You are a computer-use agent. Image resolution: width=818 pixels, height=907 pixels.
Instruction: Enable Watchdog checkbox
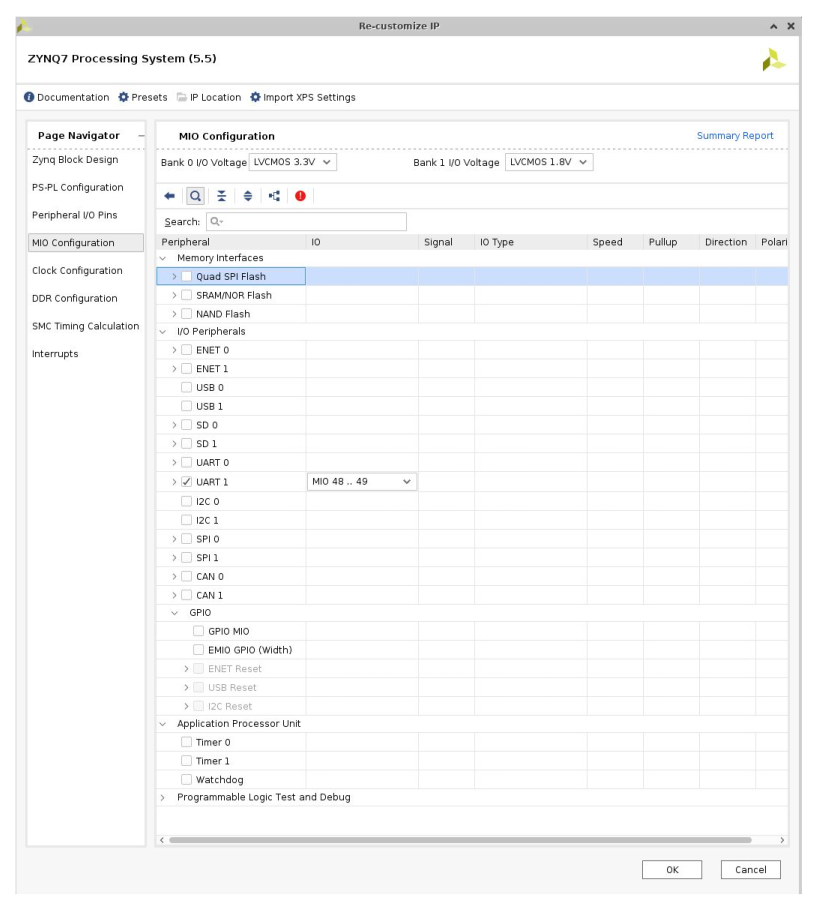pos(186,780)
